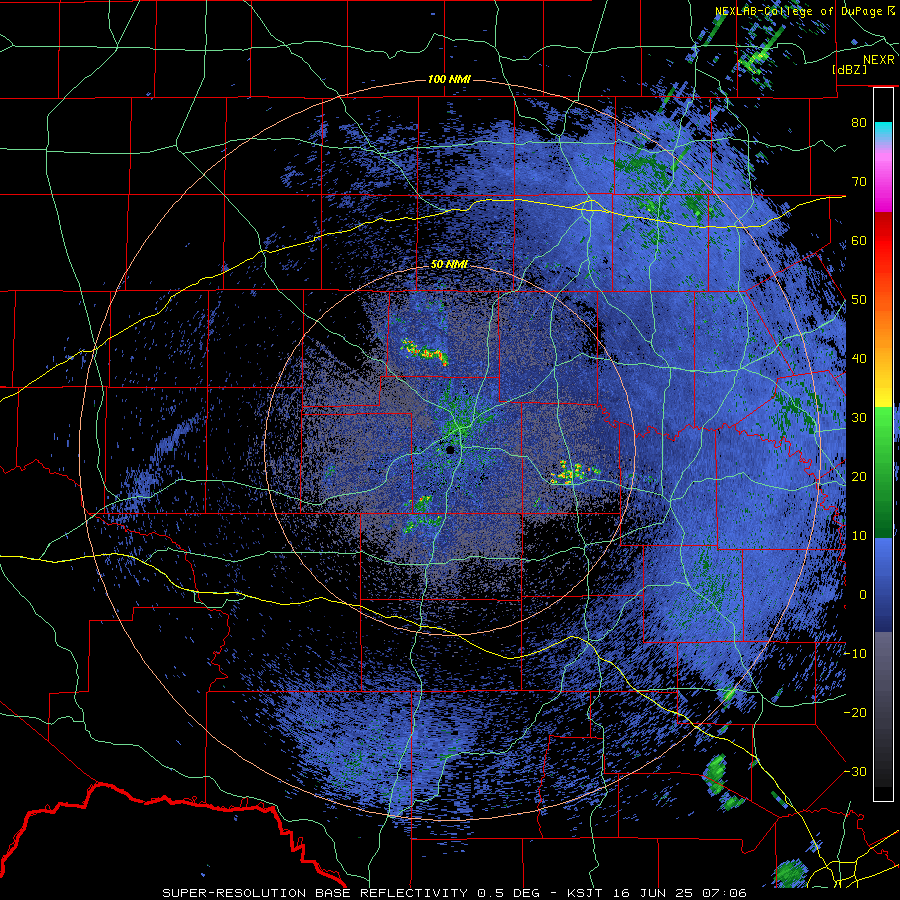Click the 100 NMI range ring label
This screenshot has width=900, height=900.
click(449, 79)
